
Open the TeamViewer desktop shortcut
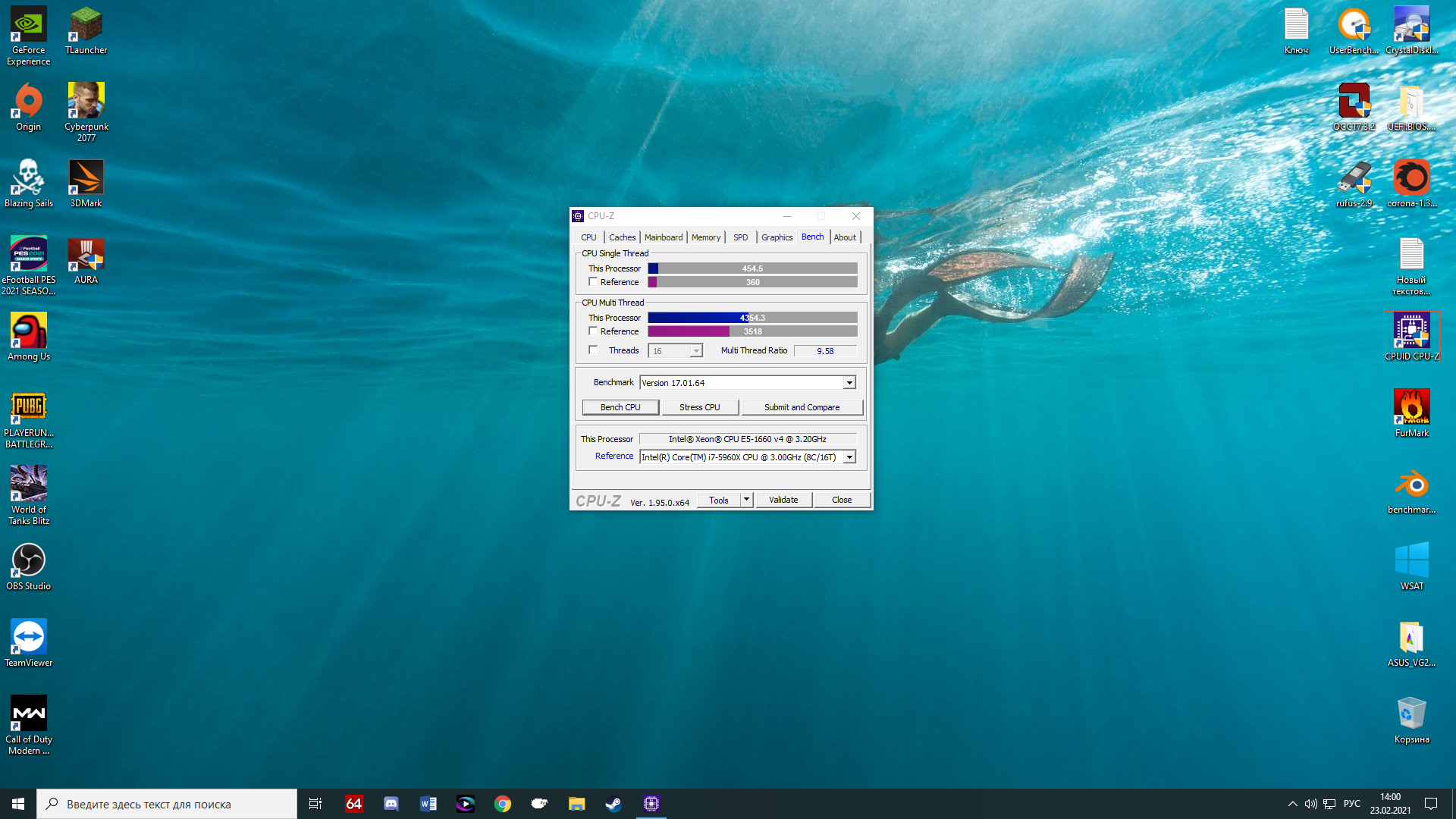tap(29, 642)
